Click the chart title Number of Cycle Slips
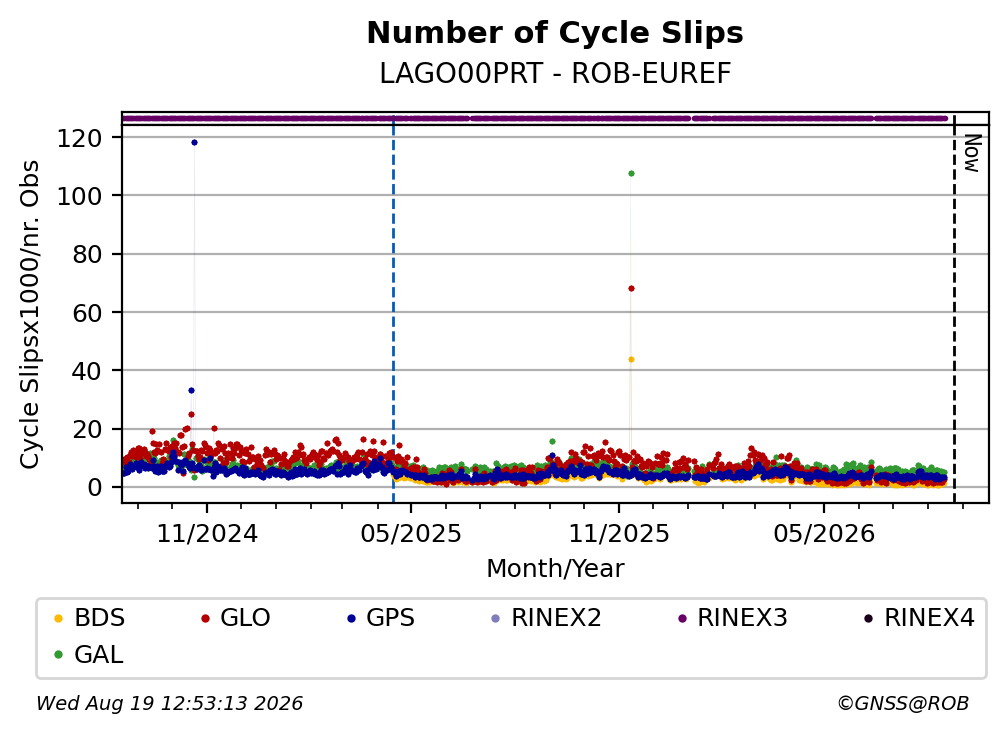 point(555,32)
